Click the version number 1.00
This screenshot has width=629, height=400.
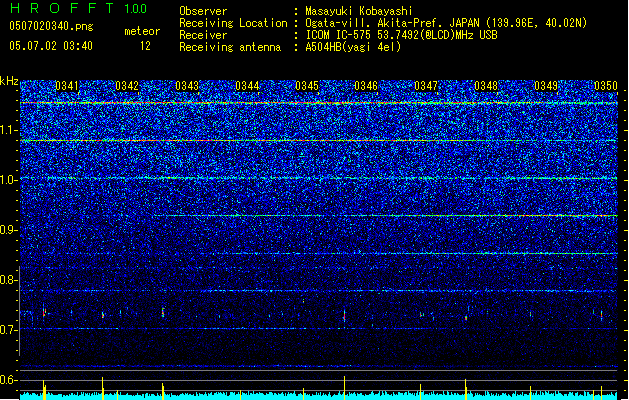135,8
